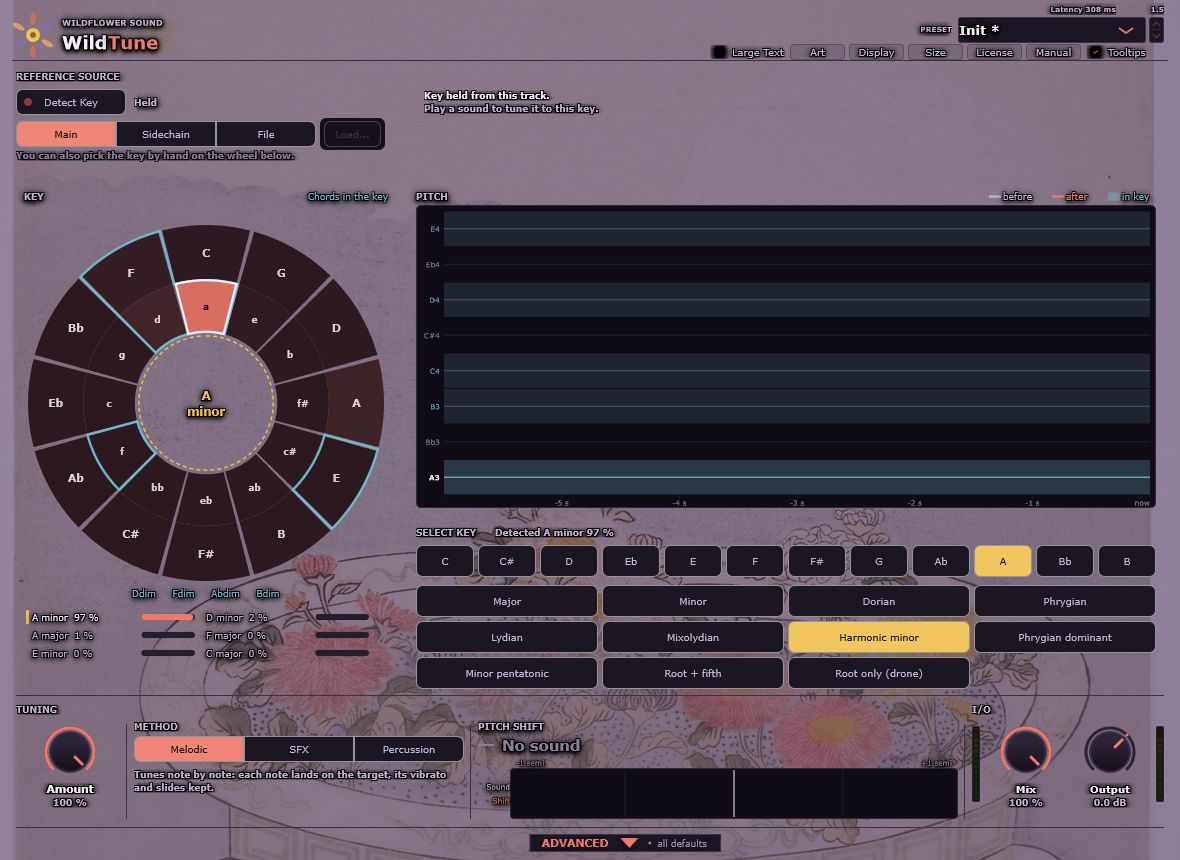Click the 'in key' legend entry
The width and height of the screenshot is (1180, 860).
click(x=1129, y=196)
